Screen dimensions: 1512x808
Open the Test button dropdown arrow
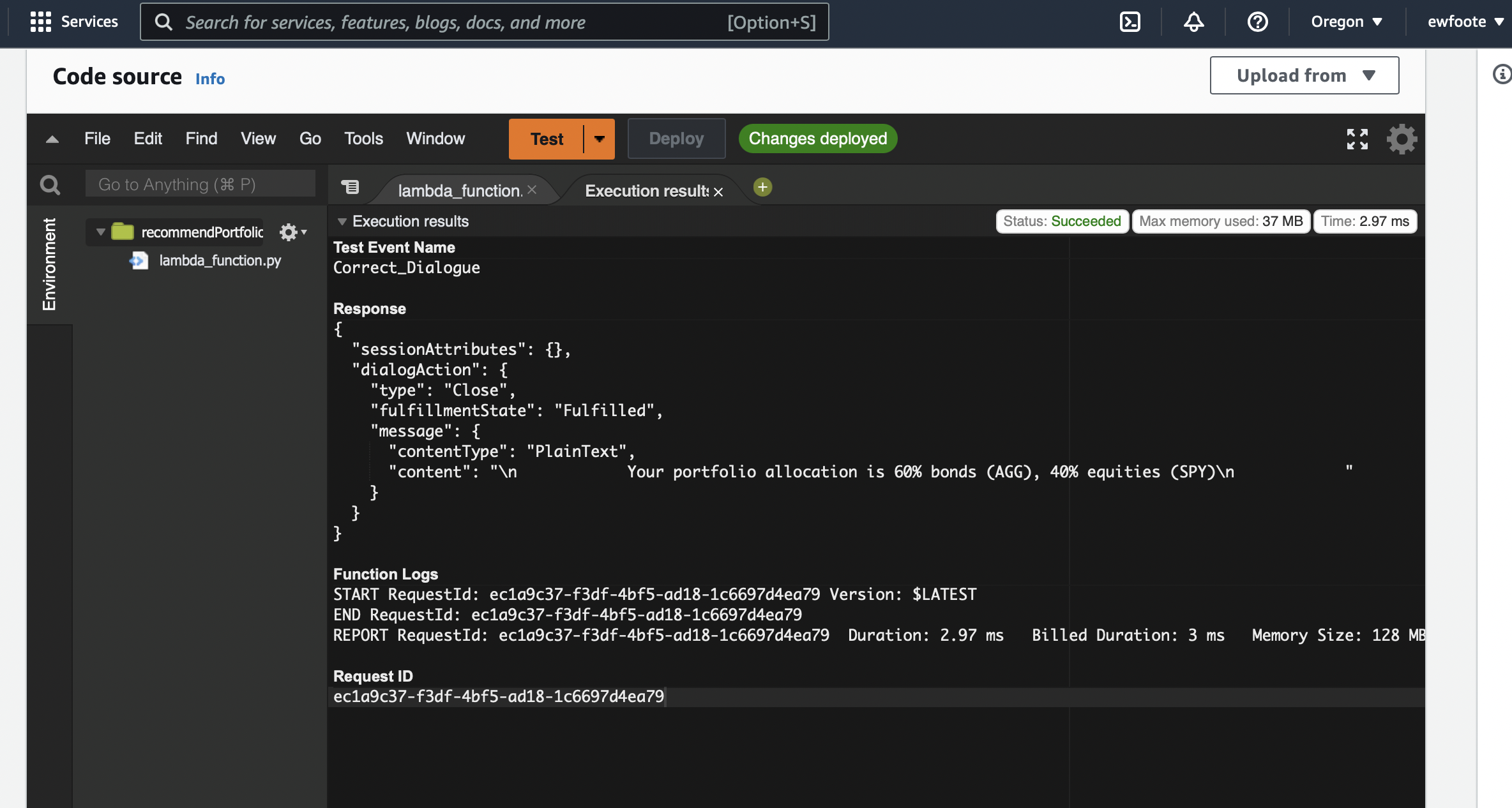point(600,138)
